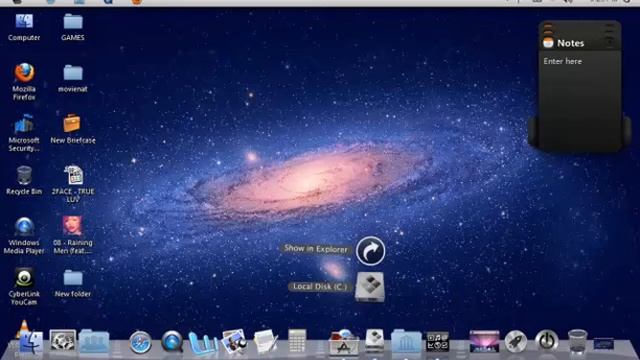Click the Finder icon in the dock
This screenshot has height=360, width=640.
point(30,343)
